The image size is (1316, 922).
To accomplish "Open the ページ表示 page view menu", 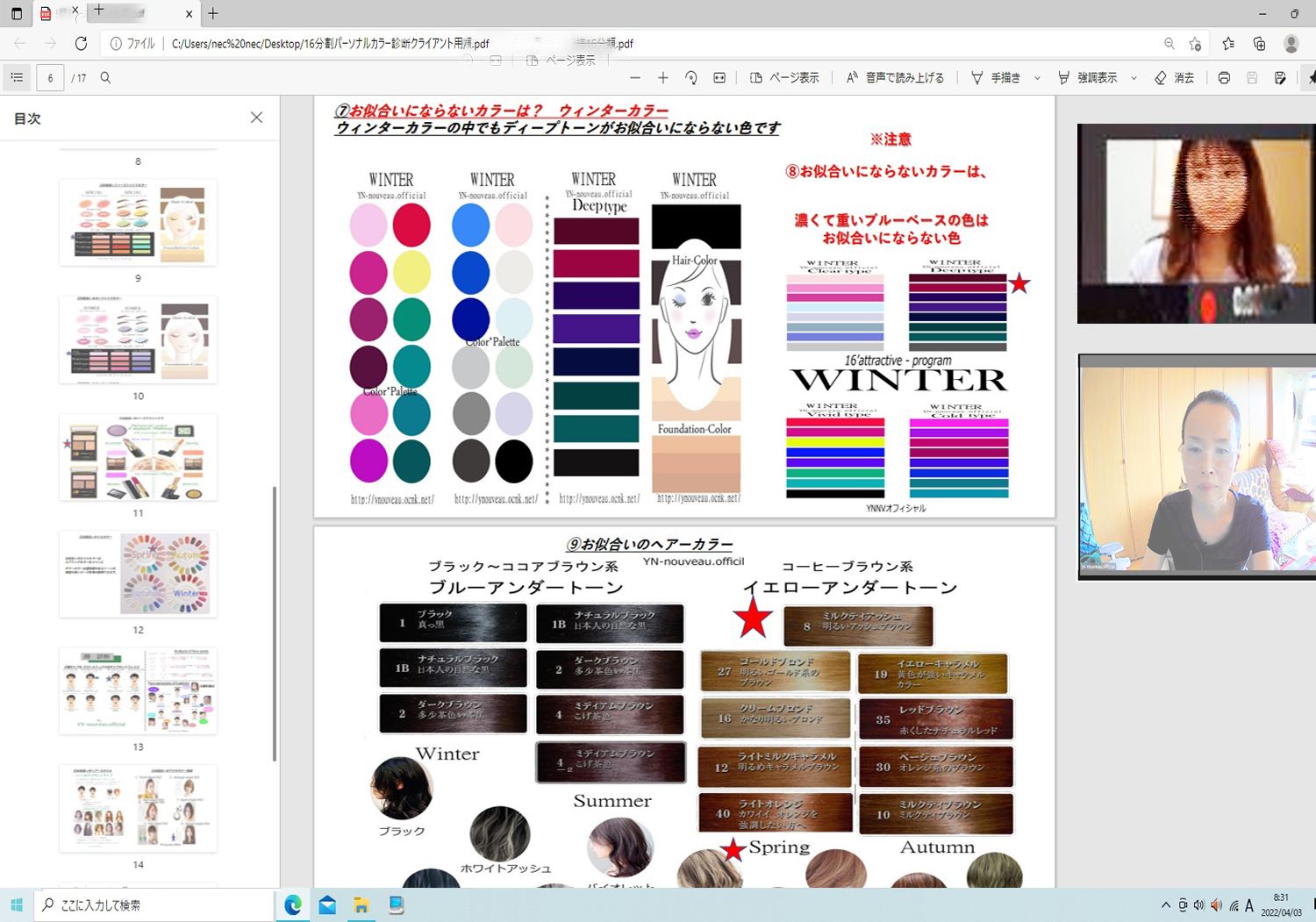I will [x=784, y=78].
